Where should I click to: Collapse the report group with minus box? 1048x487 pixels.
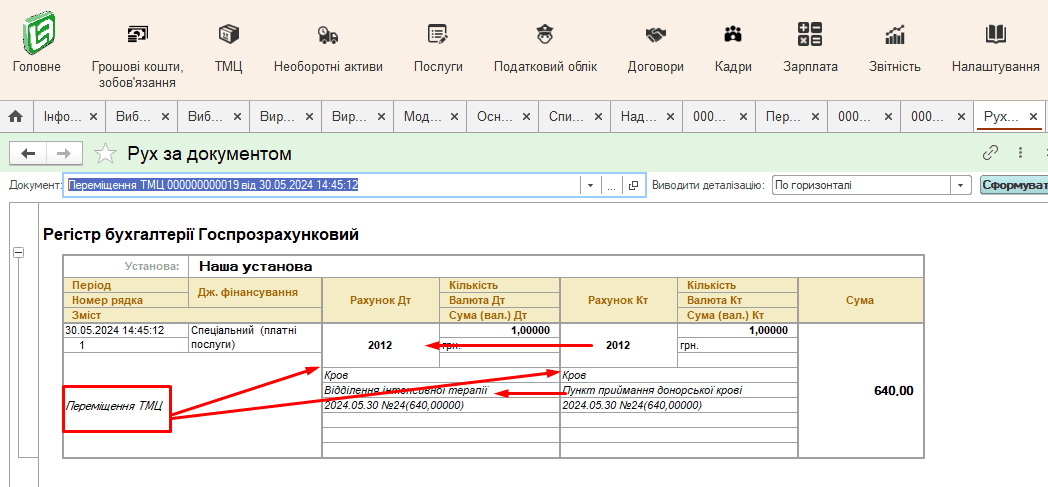[x=18, y=252]
